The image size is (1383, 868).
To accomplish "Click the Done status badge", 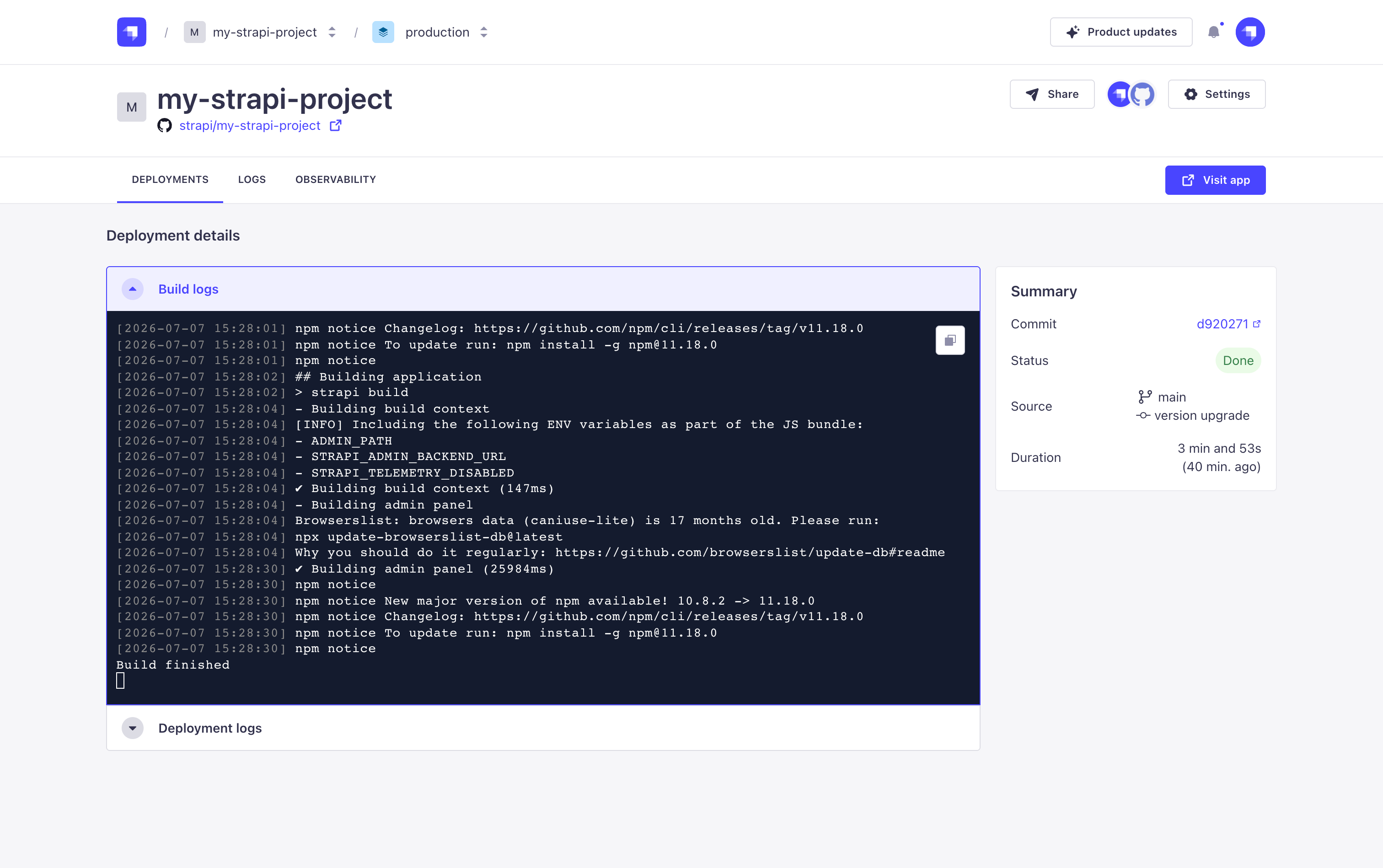I will pos(1238,360).
